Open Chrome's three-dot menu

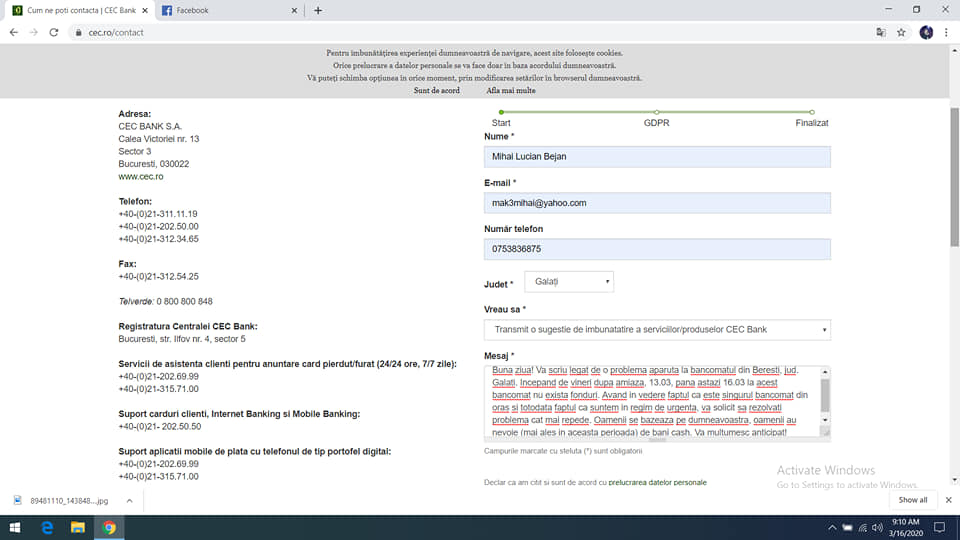[947, 32]
